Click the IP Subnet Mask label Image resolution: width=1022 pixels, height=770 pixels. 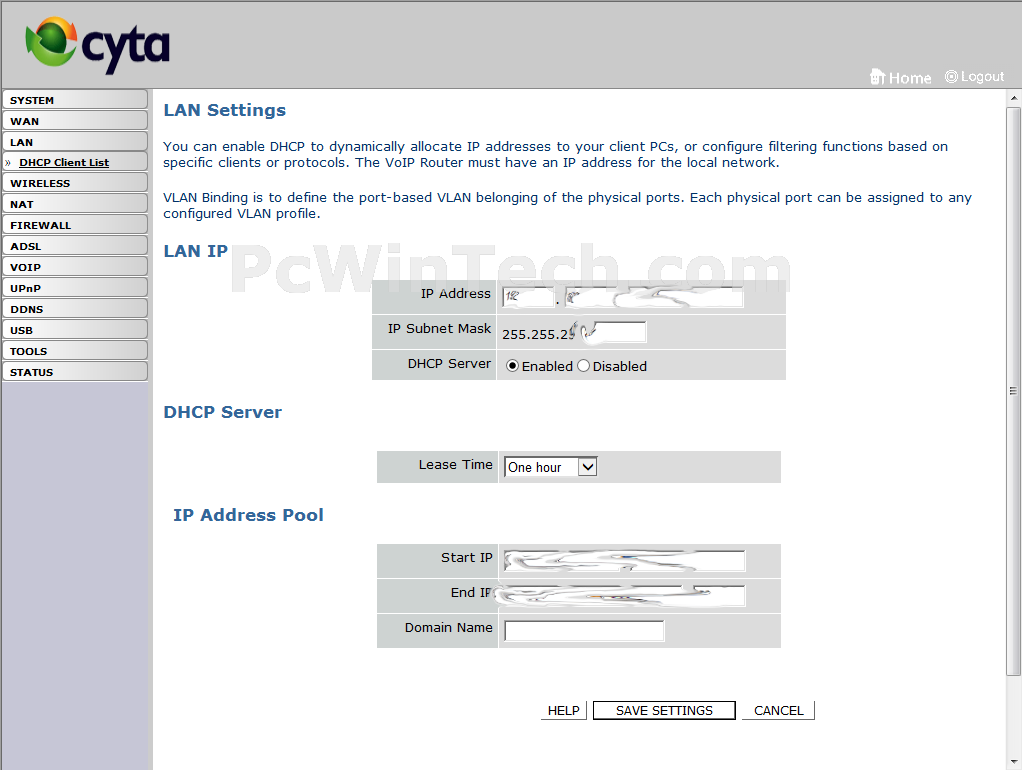click(439, 329)
